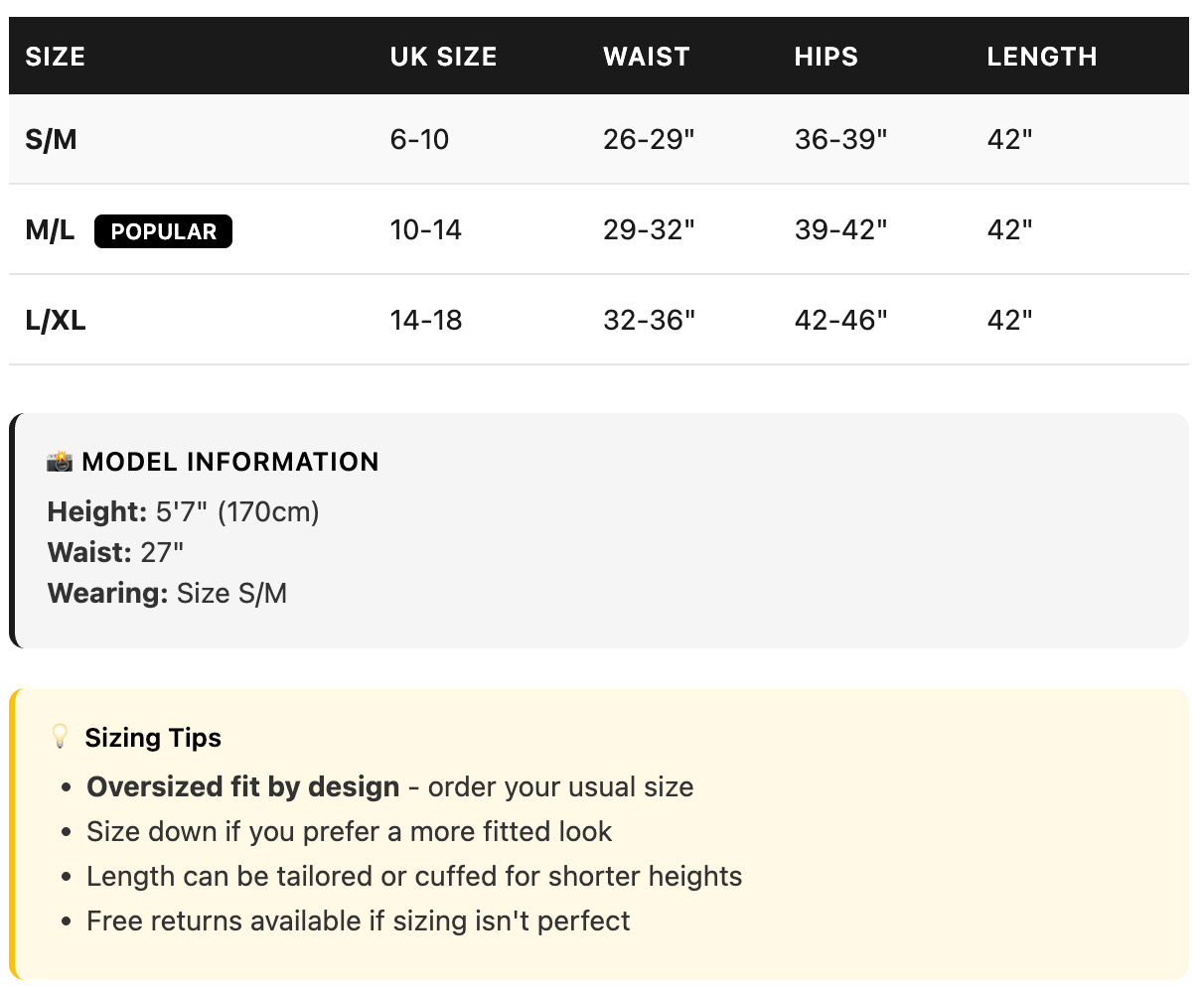Click the POPULAR badge on M/L row
The height and width of the screenshot is (989, 1204).
pos(163,231)
